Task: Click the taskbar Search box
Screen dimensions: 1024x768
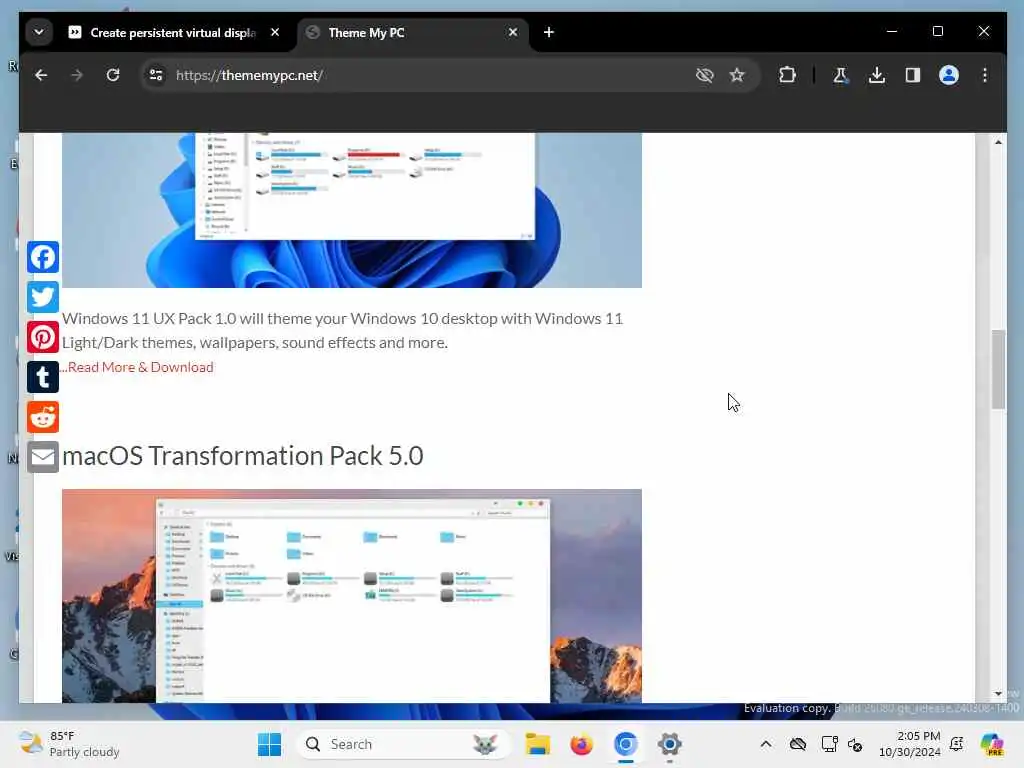Action: (402, 744)
